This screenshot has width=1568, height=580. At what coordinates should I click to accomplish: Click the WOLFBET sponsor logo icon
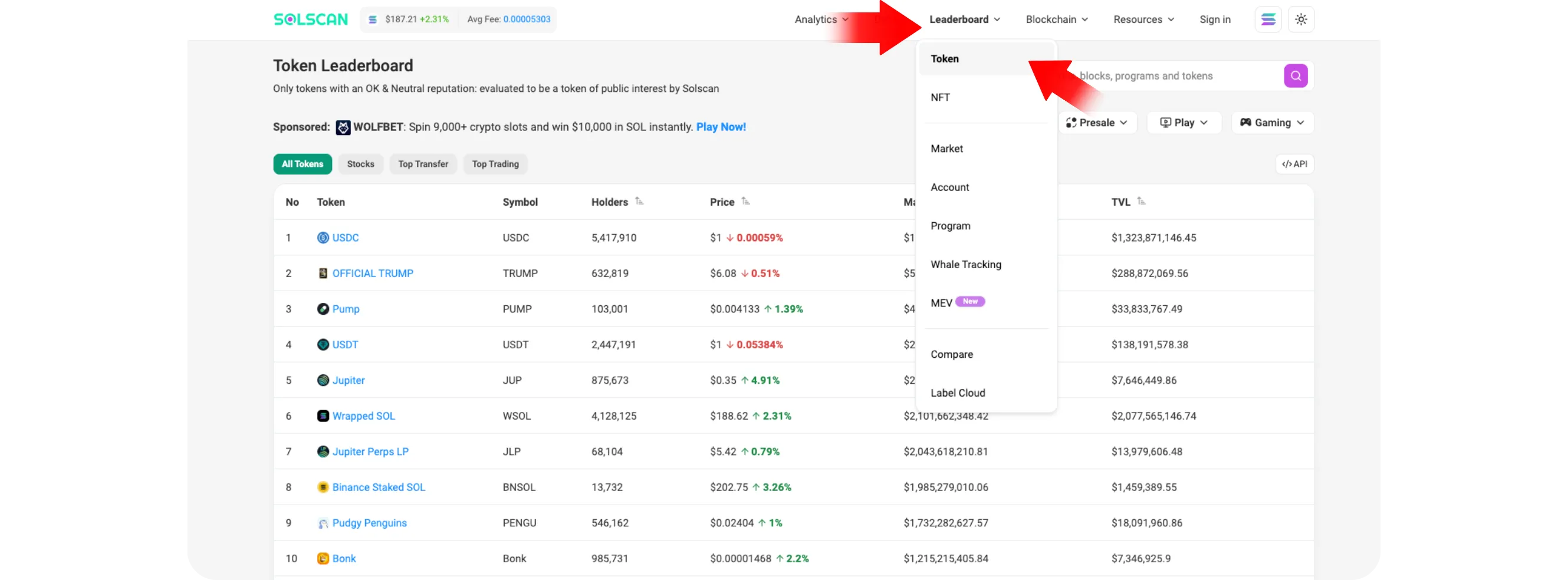point(343,127)
